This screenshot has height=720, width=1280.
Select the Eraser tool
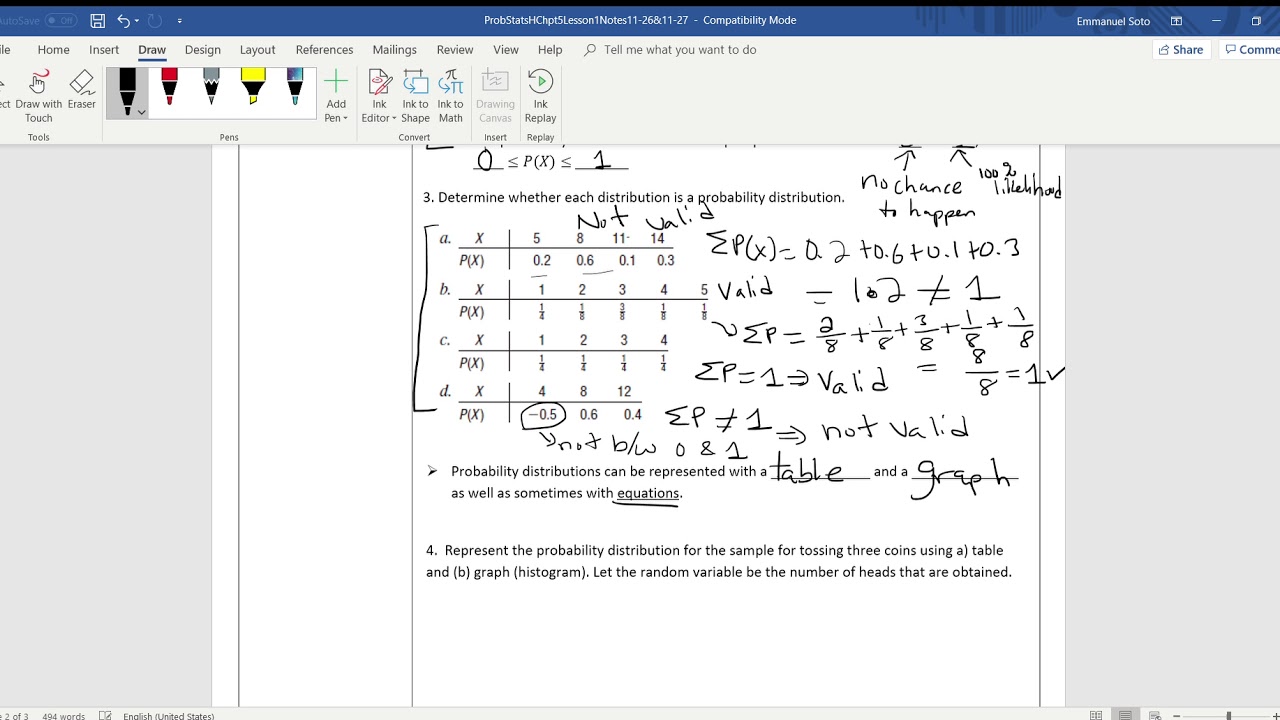tap(82, 90)
